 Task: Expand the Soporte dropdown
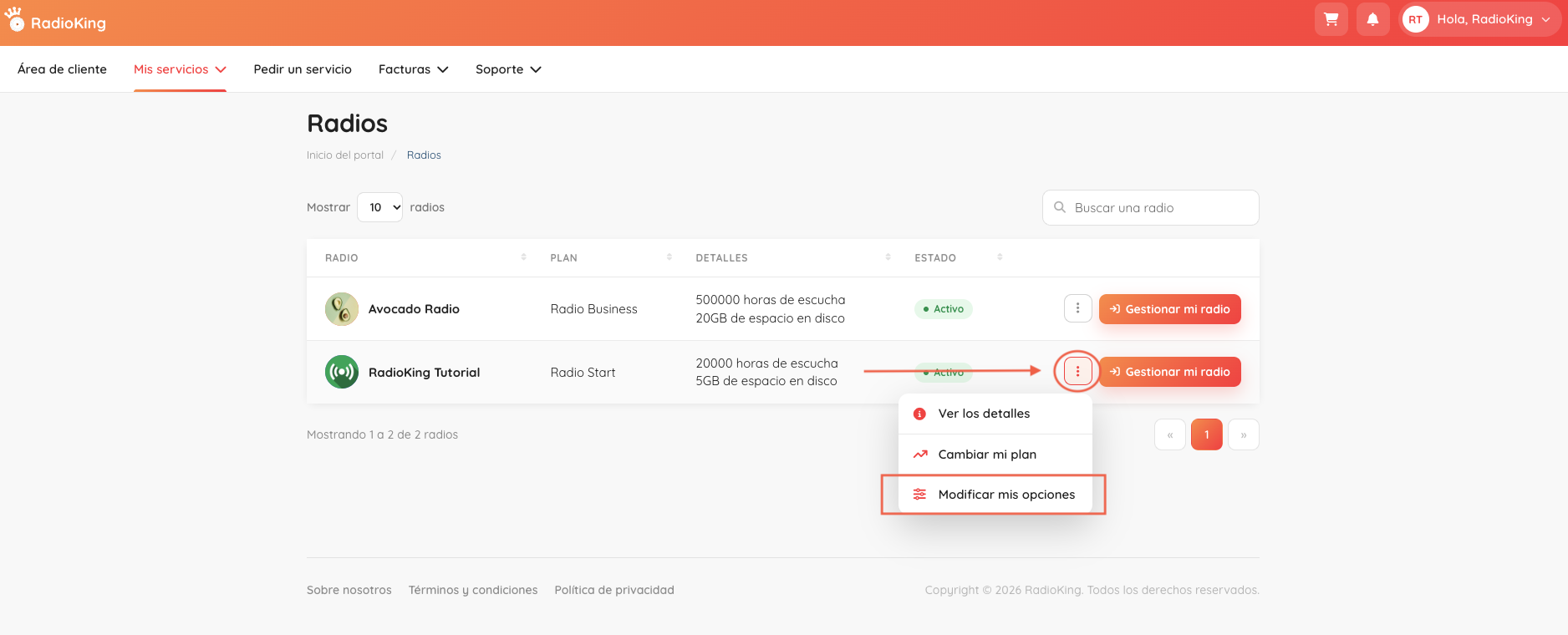tap(508, 69)
